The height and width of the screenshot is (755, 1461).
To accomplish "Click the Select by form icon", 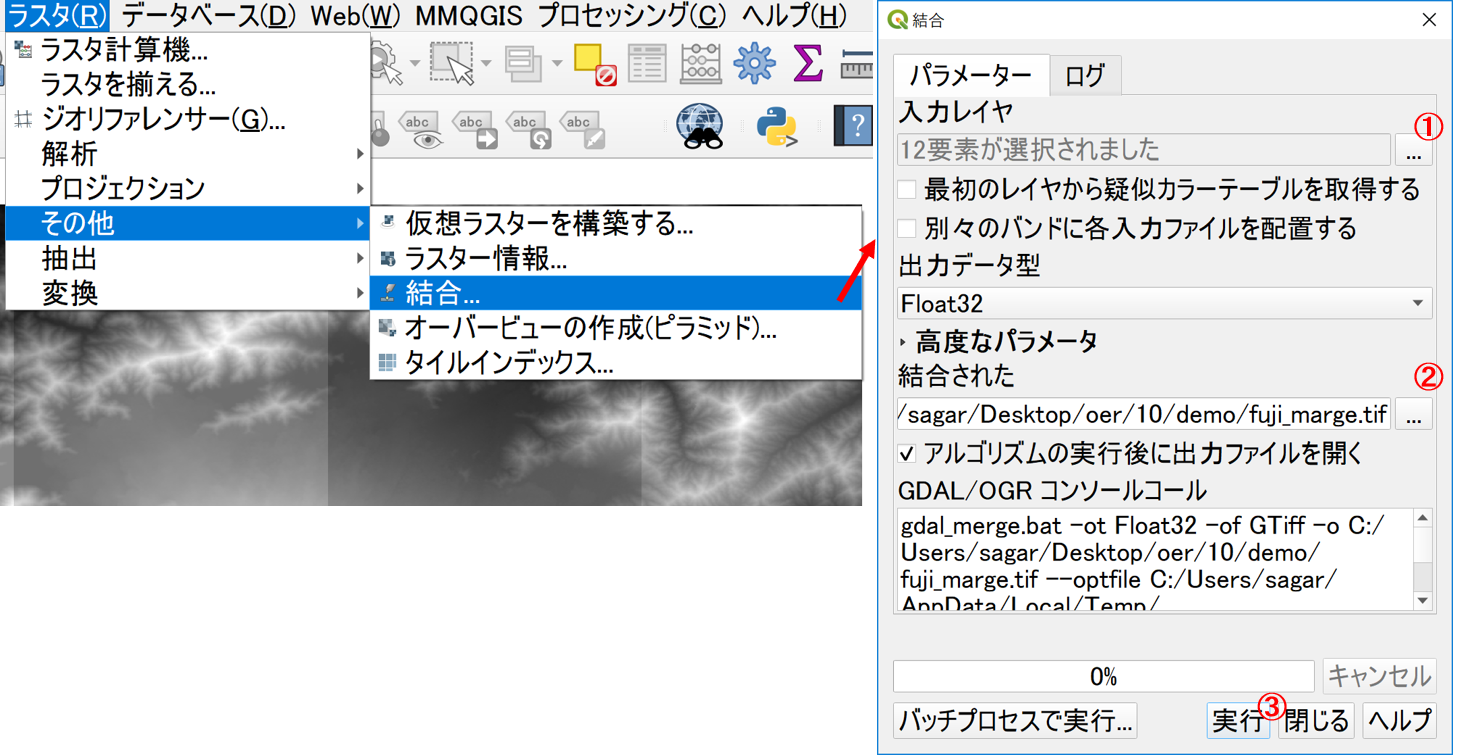I will (x=523, y=63).
